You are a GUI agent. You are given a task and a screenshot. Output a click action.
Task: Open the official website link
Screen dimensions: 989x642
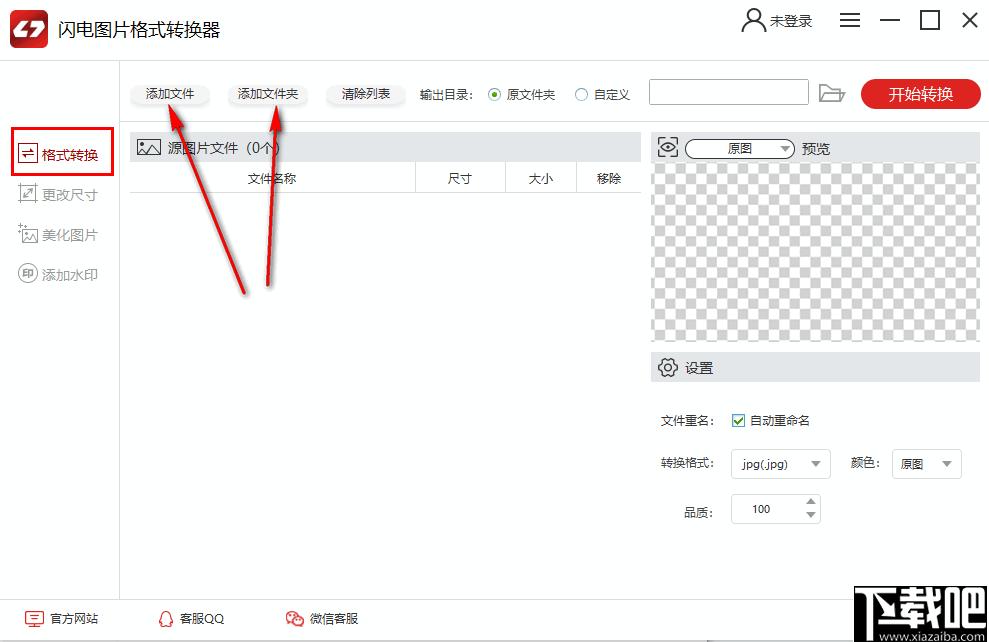click(61, 619)
